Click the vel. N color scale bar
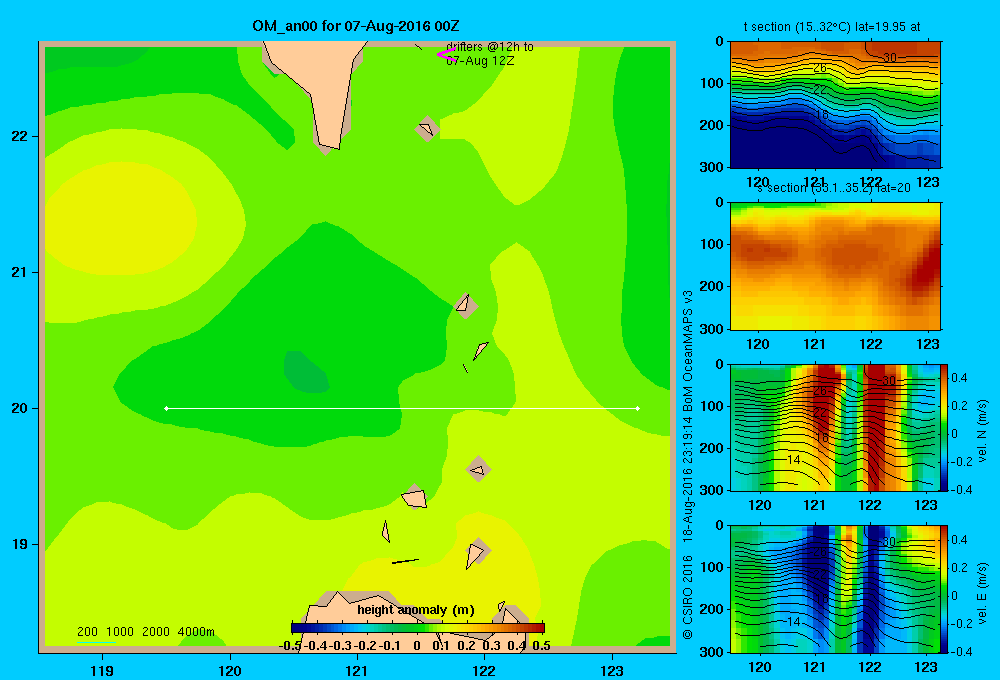Viewport: 1000px width, 680px height. point(945,427)
